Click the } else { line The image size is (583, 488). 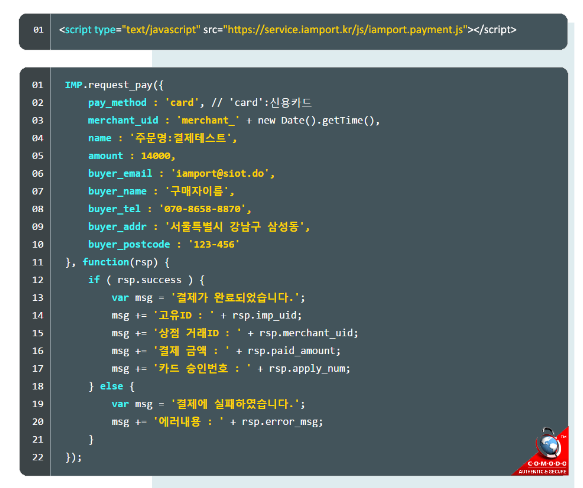point(111,386)
